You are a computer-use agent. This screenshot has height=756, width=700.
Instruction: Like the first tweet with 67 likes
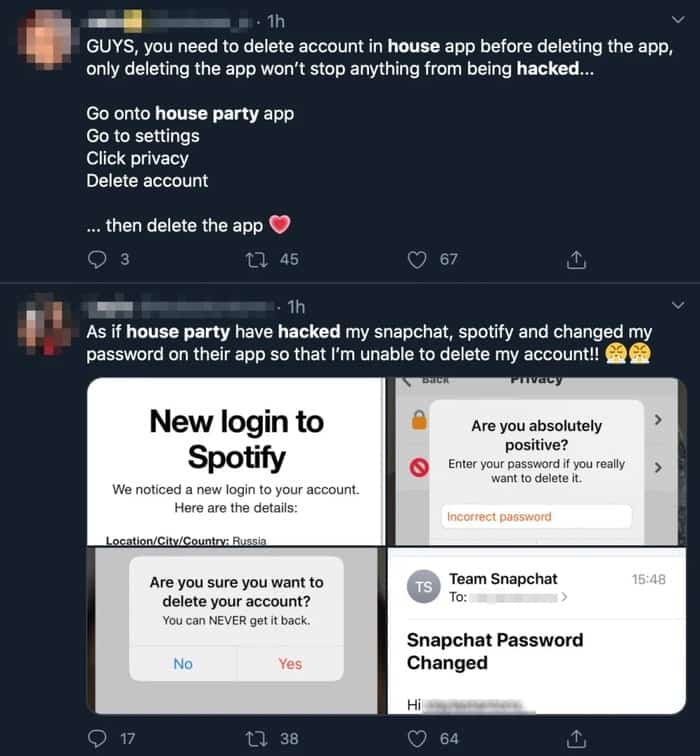pyautogui.click(x=417, y=260)
